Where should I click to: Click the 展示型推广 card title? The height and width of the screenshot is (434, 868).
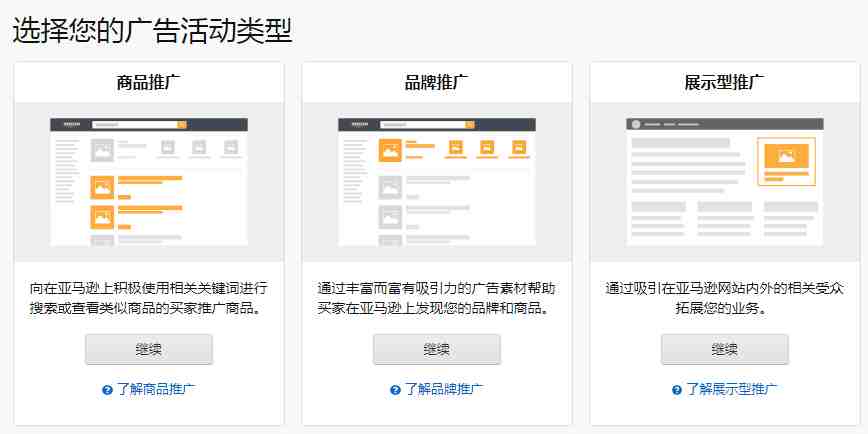[725, 82]
